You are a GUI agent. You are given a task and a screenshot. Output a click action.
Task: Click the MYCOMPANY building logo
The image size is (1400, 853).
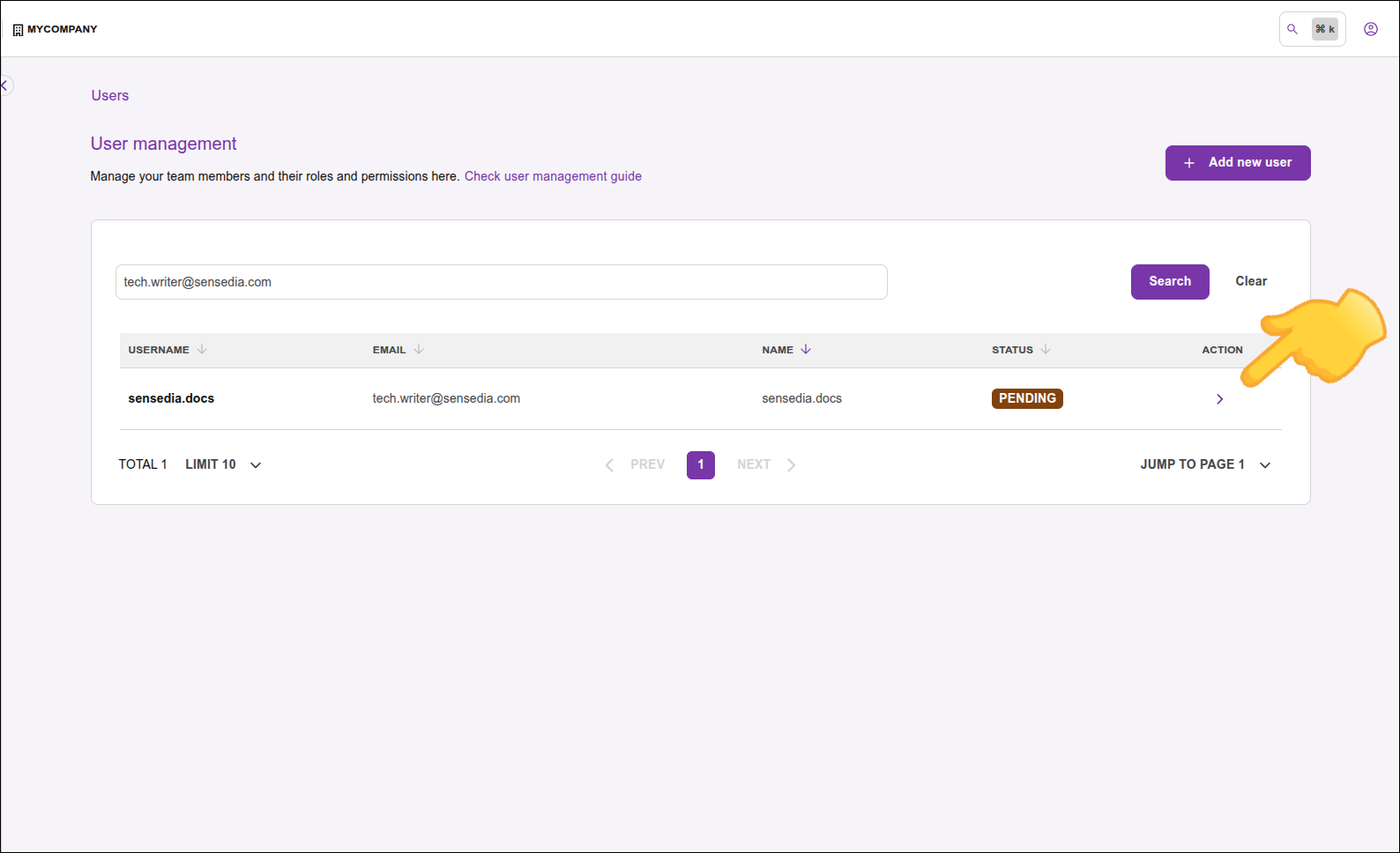pyautogui.click(x=18, y=30)
